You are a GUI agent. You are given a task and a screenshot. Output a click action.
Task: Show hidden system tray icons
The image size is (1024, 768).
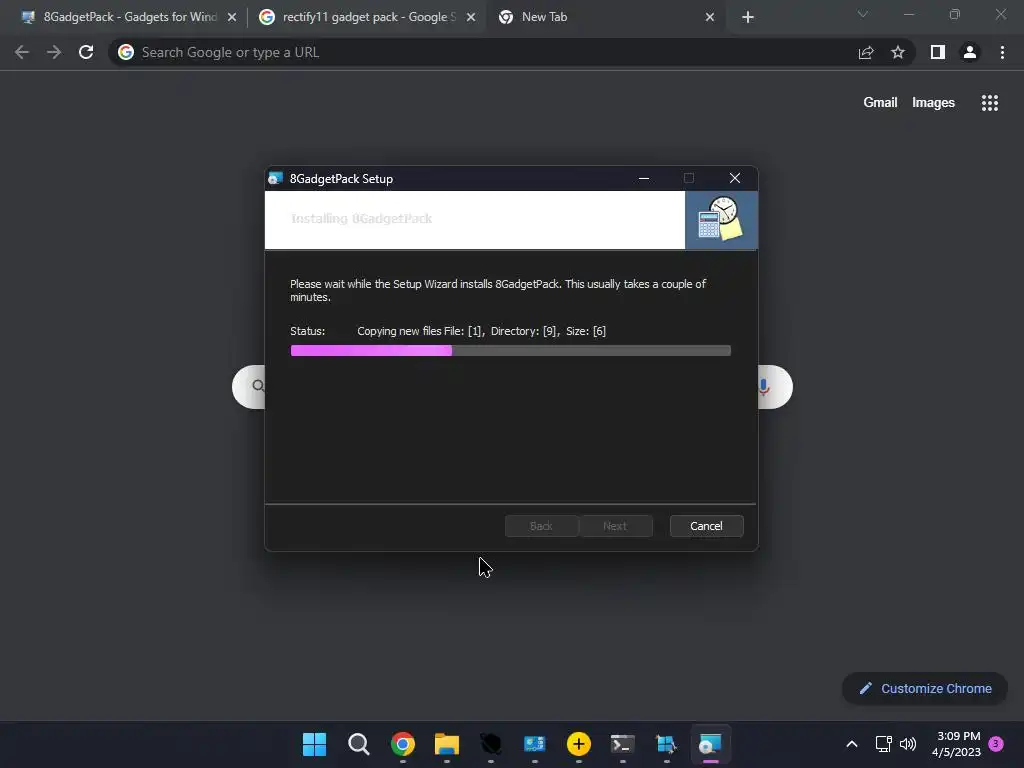point(852,744)
